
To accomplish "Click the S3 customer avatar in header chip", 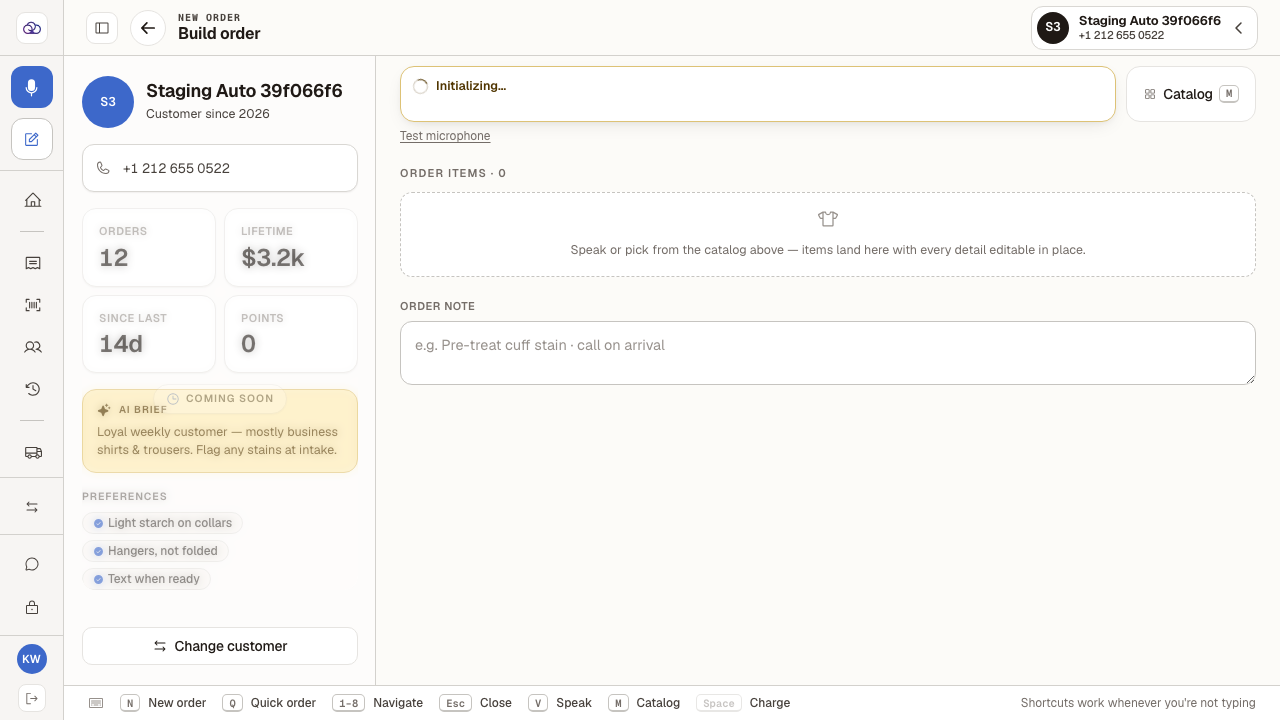I will (x=1053, y=28).
